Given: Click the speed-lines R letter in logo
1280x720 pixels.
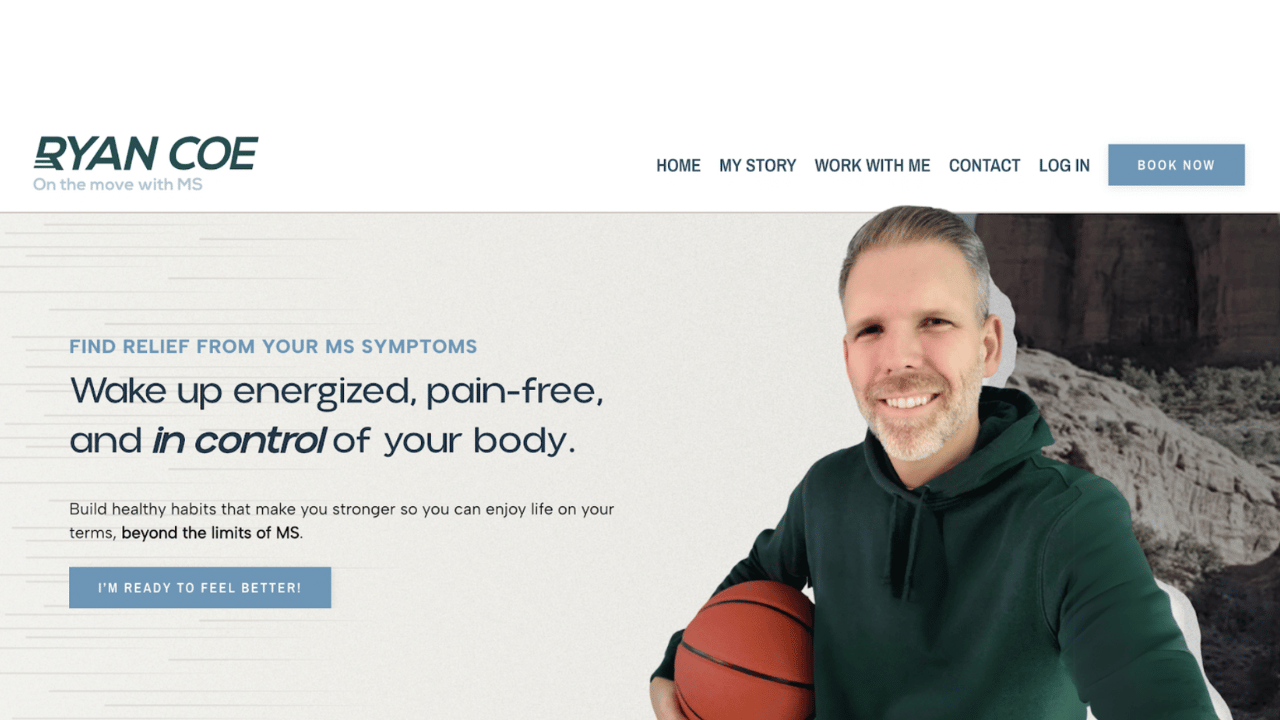Looking at the screenshot, I should point(50,153).
